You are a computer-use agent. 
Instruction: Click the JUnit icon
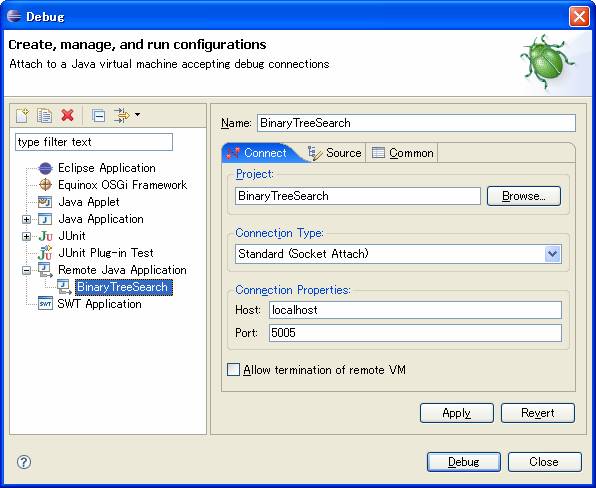click(45, 236)
